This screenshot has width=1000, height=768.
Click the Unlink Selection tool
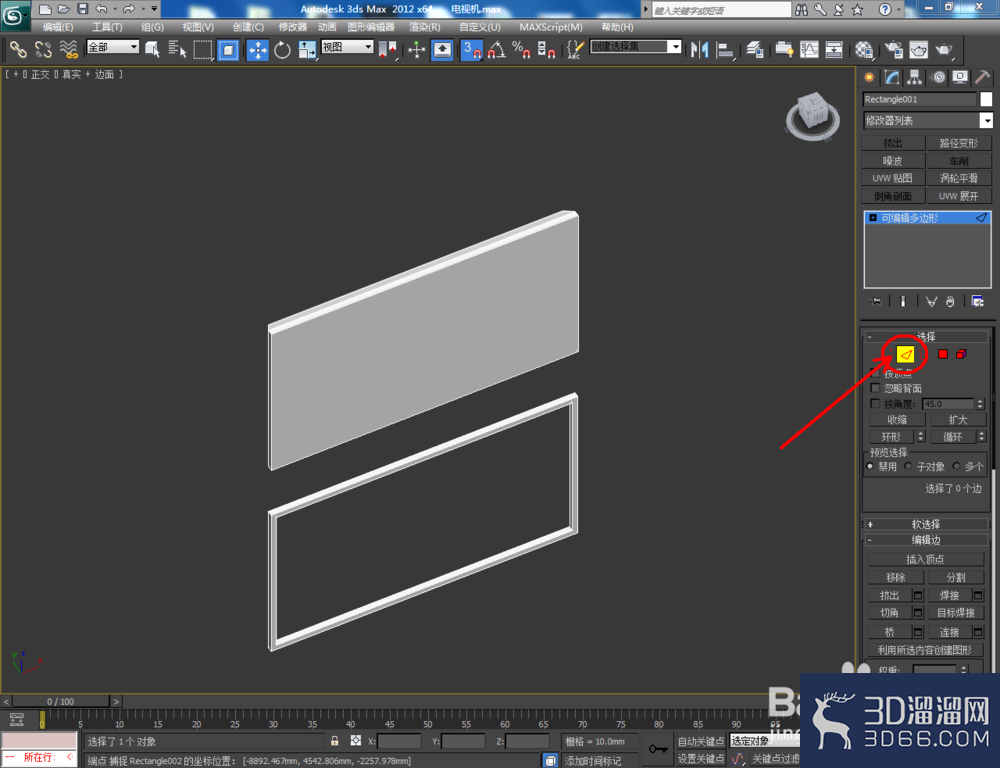43,50
